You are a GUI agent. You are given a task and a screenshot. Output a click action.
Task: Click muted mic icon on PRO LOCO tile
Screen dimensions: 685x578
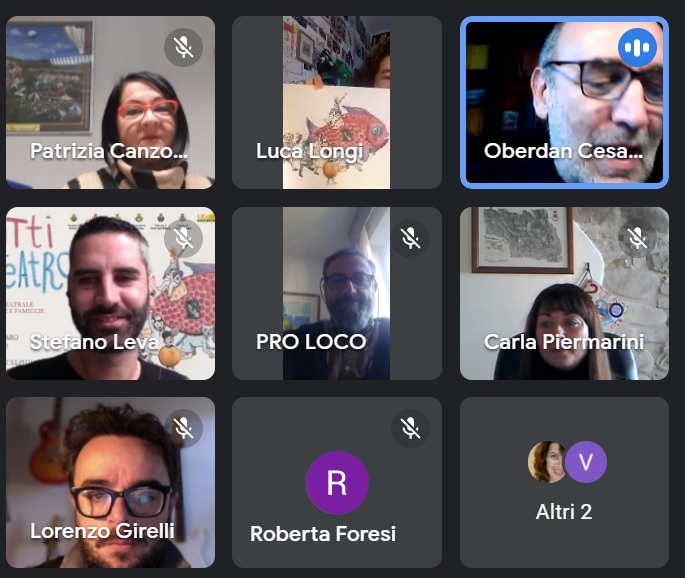tap(411, 238)
